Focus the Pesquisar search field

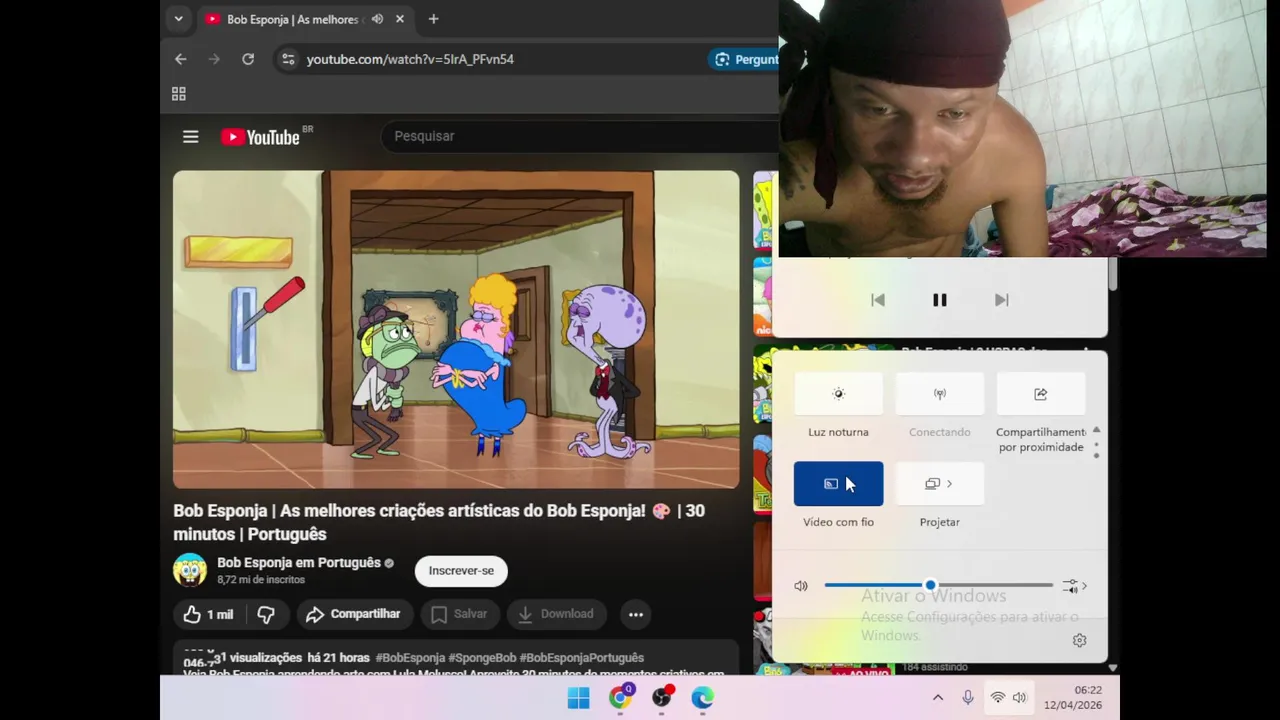coord(580,136)
